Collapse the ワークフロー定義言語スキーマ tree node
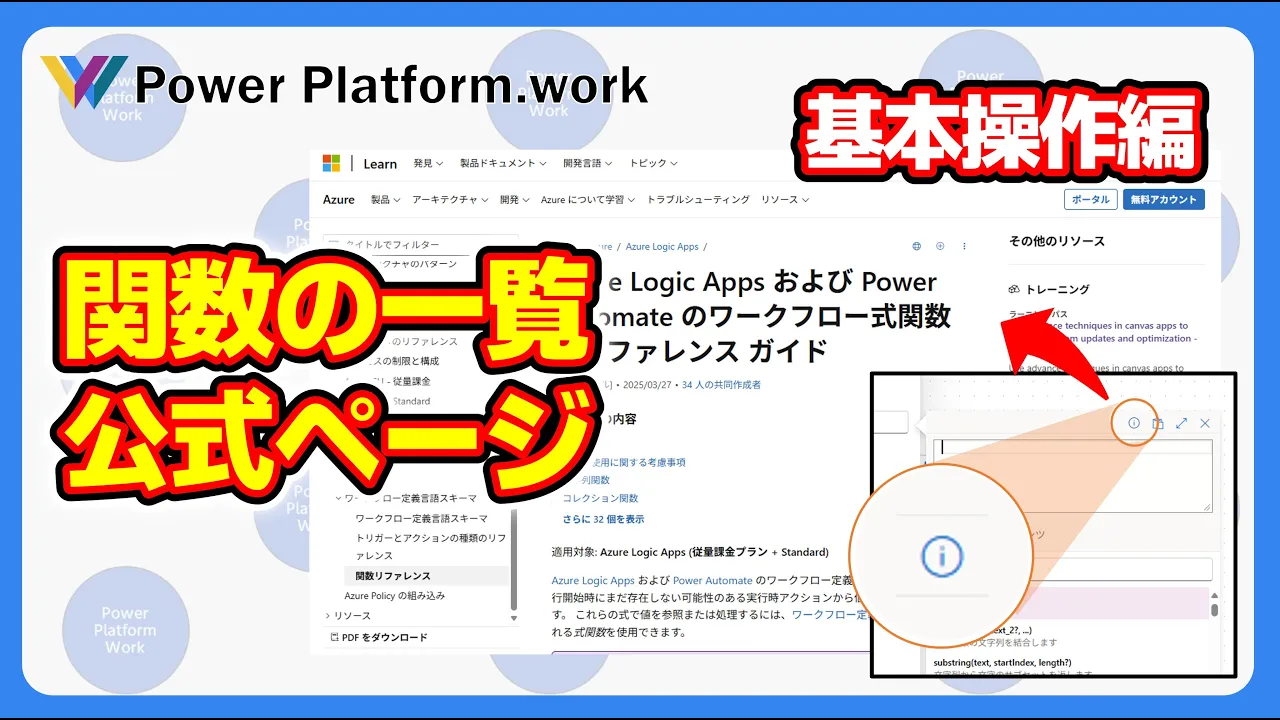This screenshot has height=720, width=1280. [338, 498]
